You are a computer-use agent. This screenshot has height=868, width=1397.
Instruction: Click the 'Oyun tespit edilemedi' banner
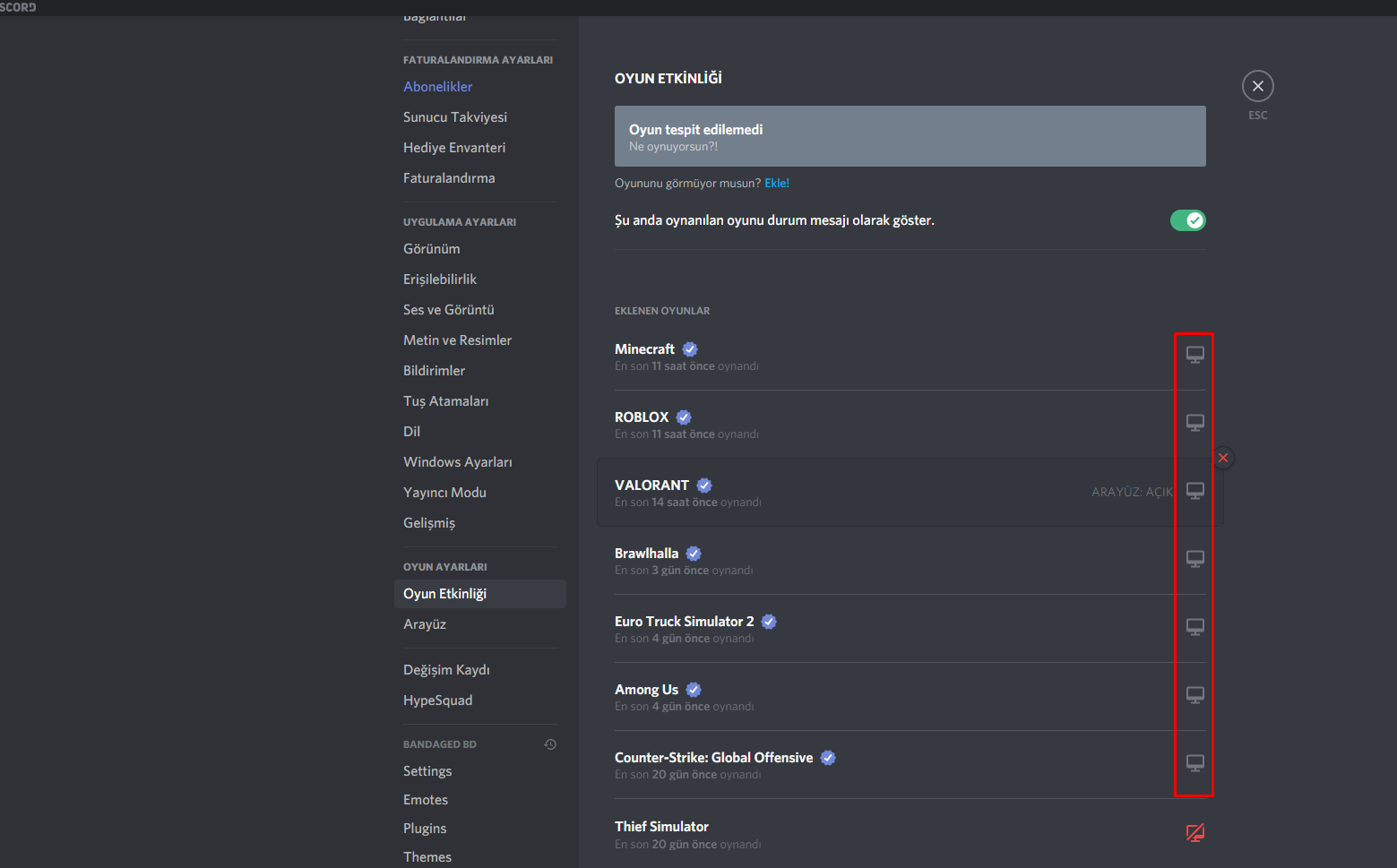(910, 136)
